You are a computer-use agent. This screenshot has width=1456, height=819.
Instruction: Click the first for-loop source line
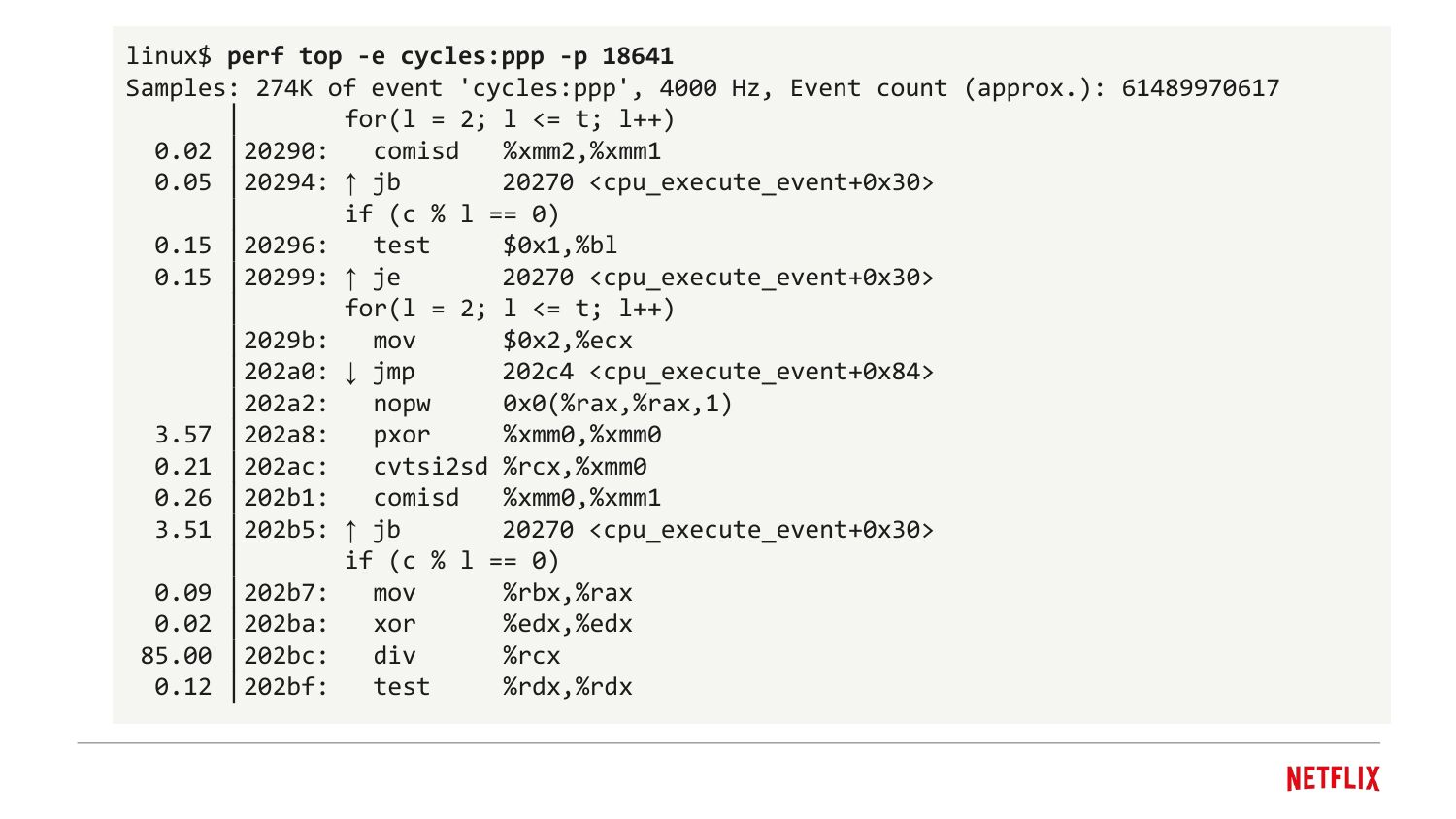click(509, 119)
